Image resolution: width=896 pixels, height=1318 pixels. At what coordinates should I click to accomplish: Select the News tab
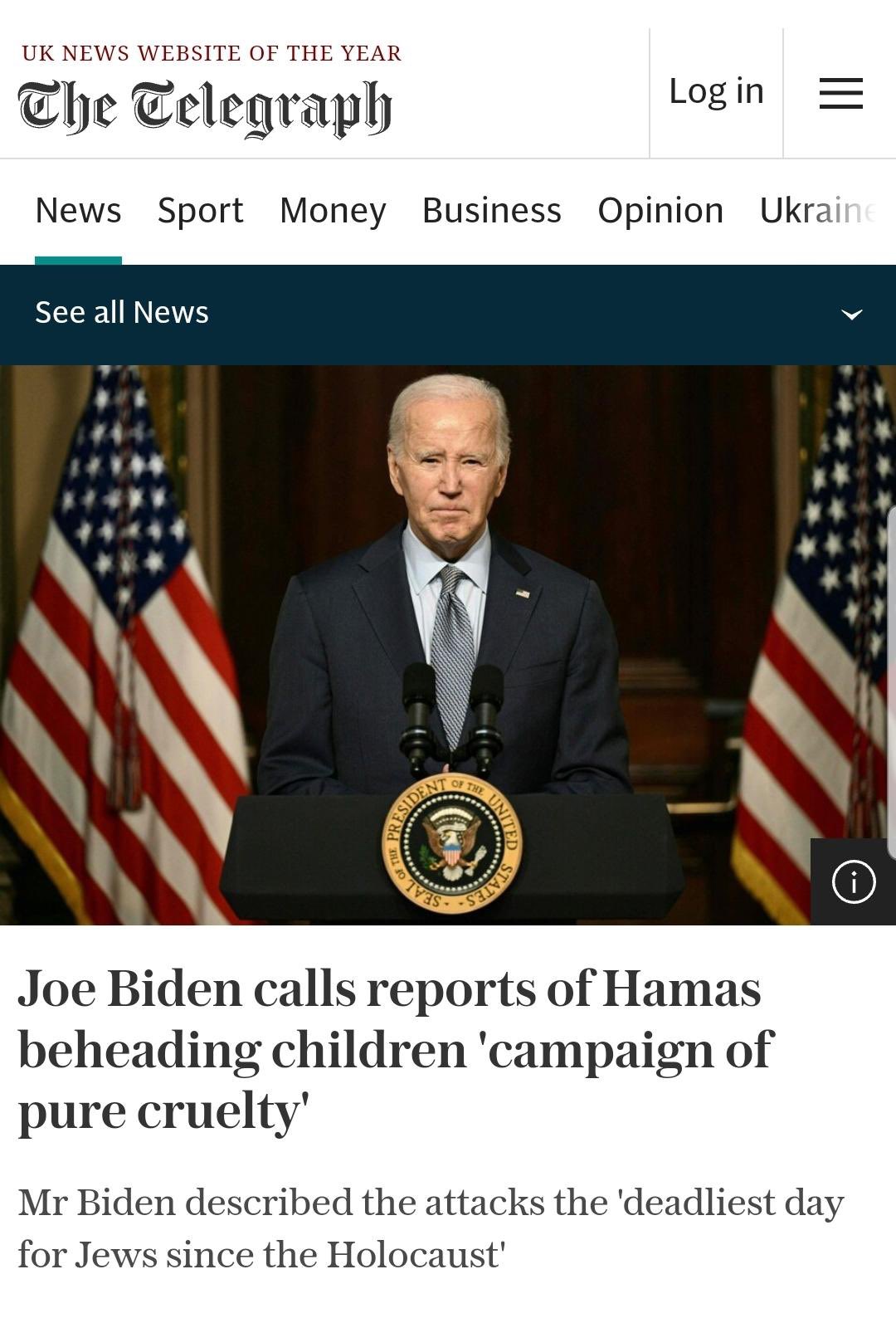pyautogui.click(x=78, y=210)
